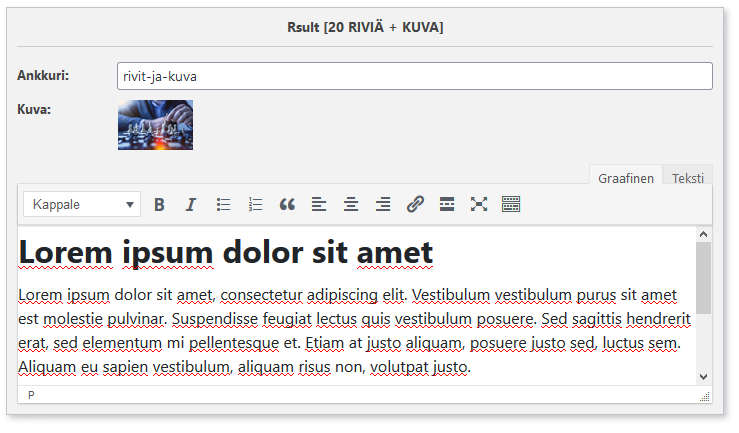Toggle bold formatting
The image size is (739, 433).
(x=159, y=204)
